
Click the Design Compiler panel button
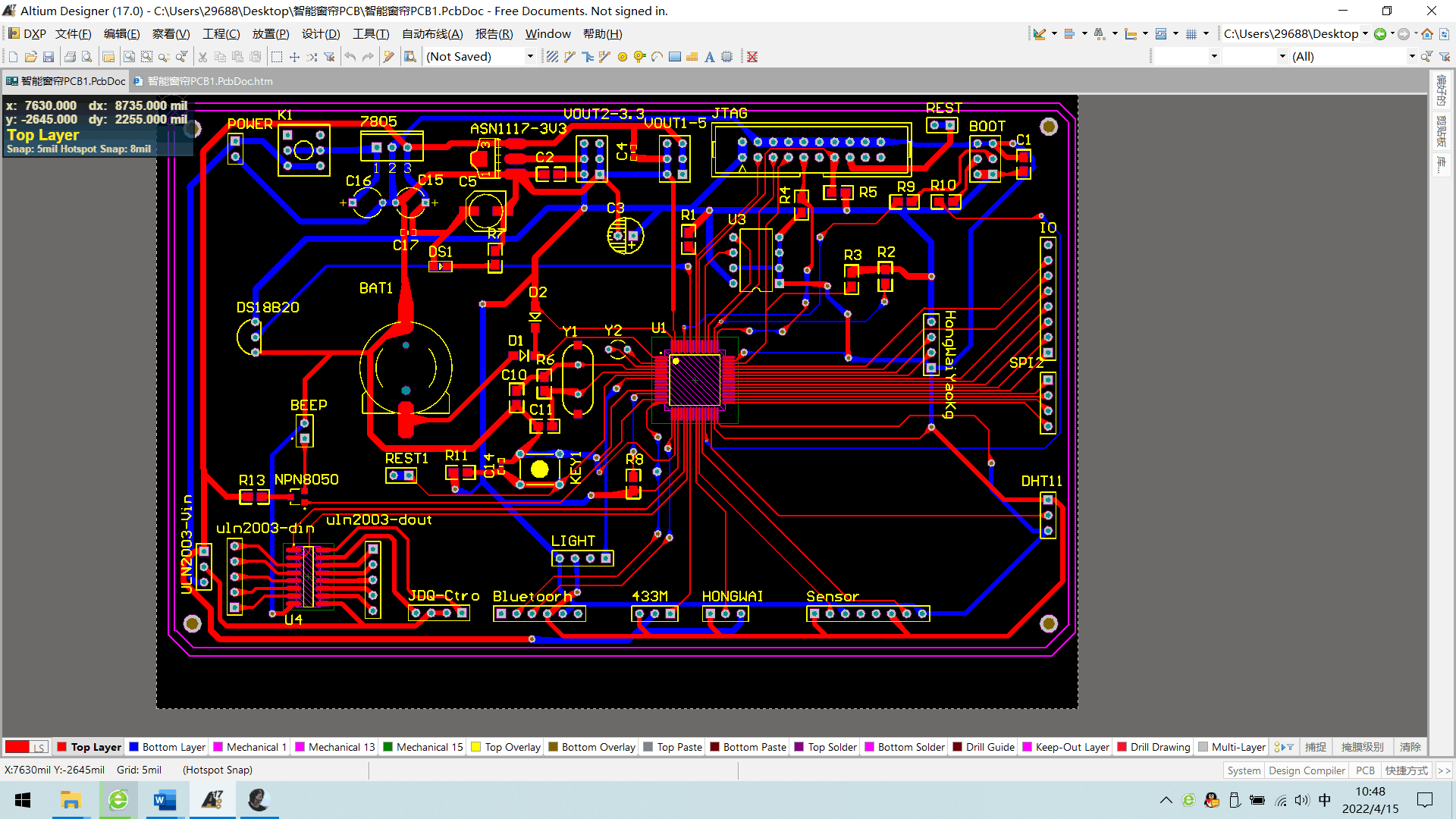pyautogui.click(x=1307, y=770)
